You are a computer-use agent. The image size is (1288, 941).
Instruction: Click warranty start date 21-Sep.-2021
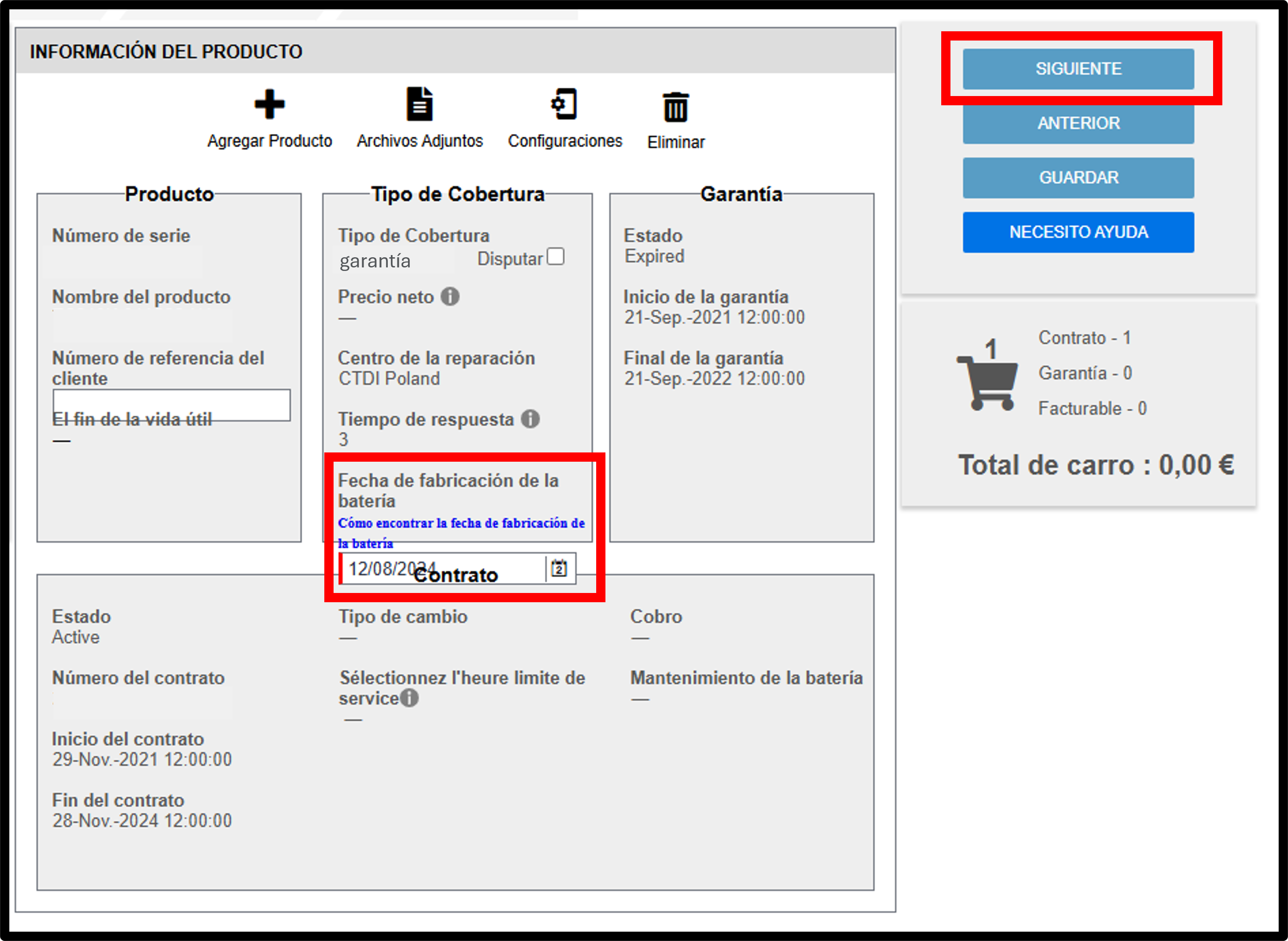(714, 317)
